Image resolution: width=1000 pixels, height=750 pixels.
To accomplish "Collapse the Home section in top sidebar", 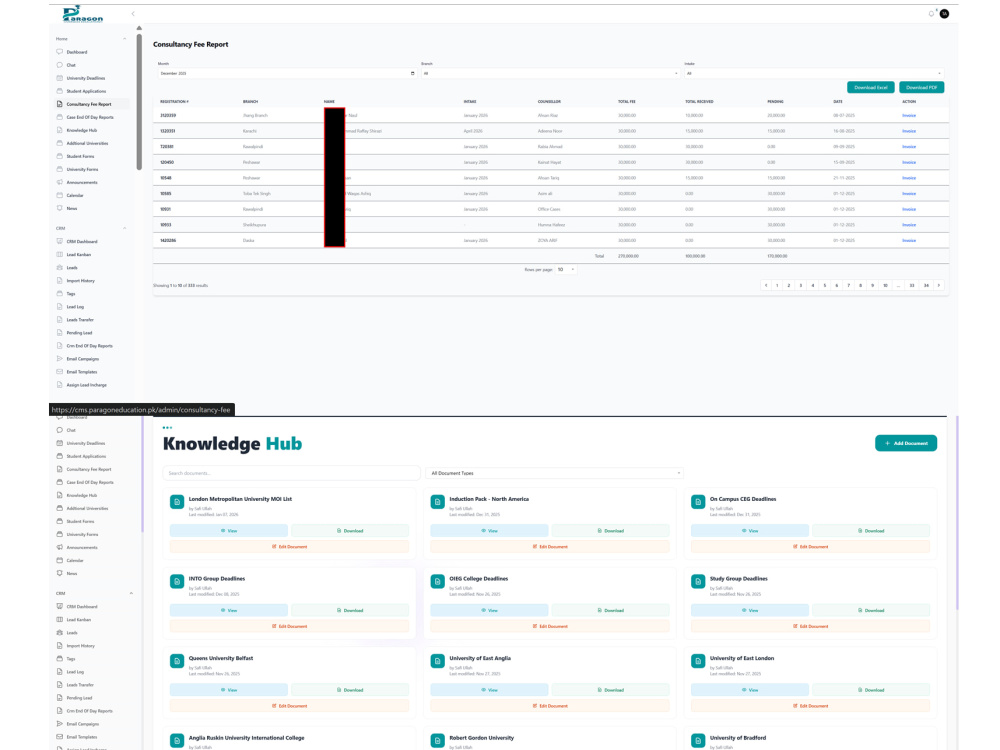I will [124, 39].
